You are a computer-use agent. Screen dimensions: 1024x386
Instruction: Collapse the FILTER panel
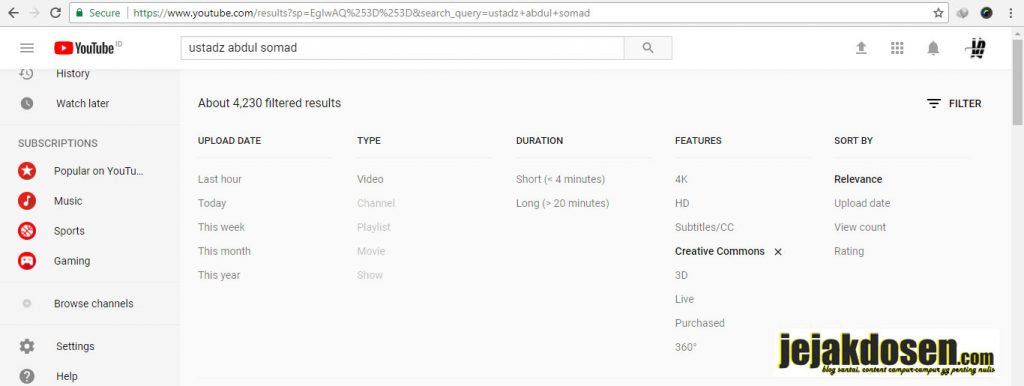[954, 103]
